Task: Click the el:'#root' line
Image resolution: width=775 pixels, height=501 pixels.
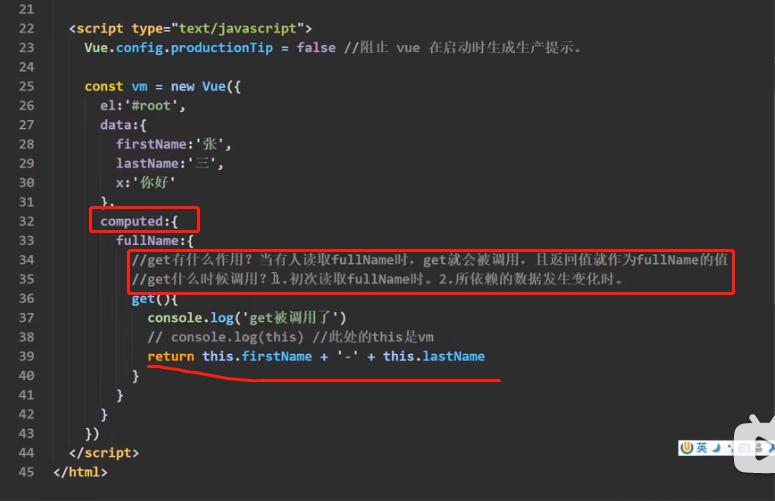Action: [x=143, y=106]
